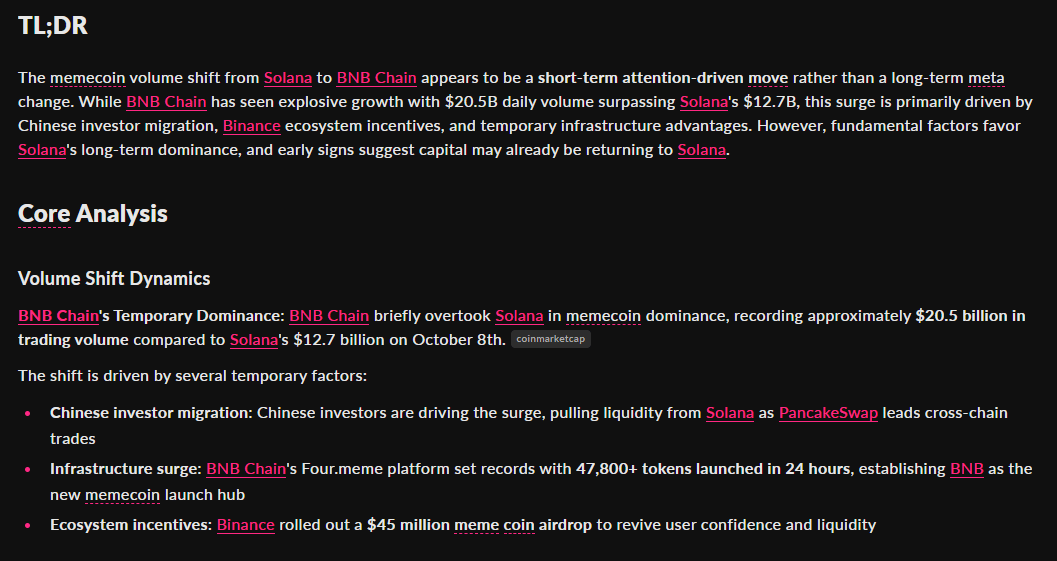Image resolution: width=1057 pixels, height=561 pixels.
Task: Open the PancakeSwap link
Action: [x=828, y=413]
